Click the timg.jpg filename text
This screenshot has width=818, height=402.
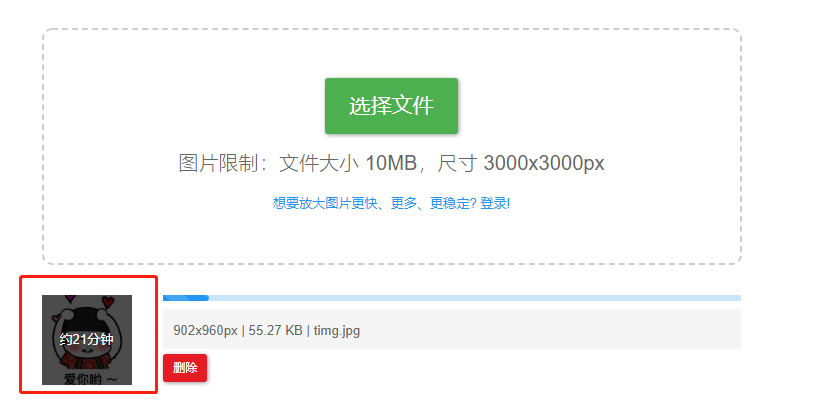pyautogui.click(x=336, y=331)
